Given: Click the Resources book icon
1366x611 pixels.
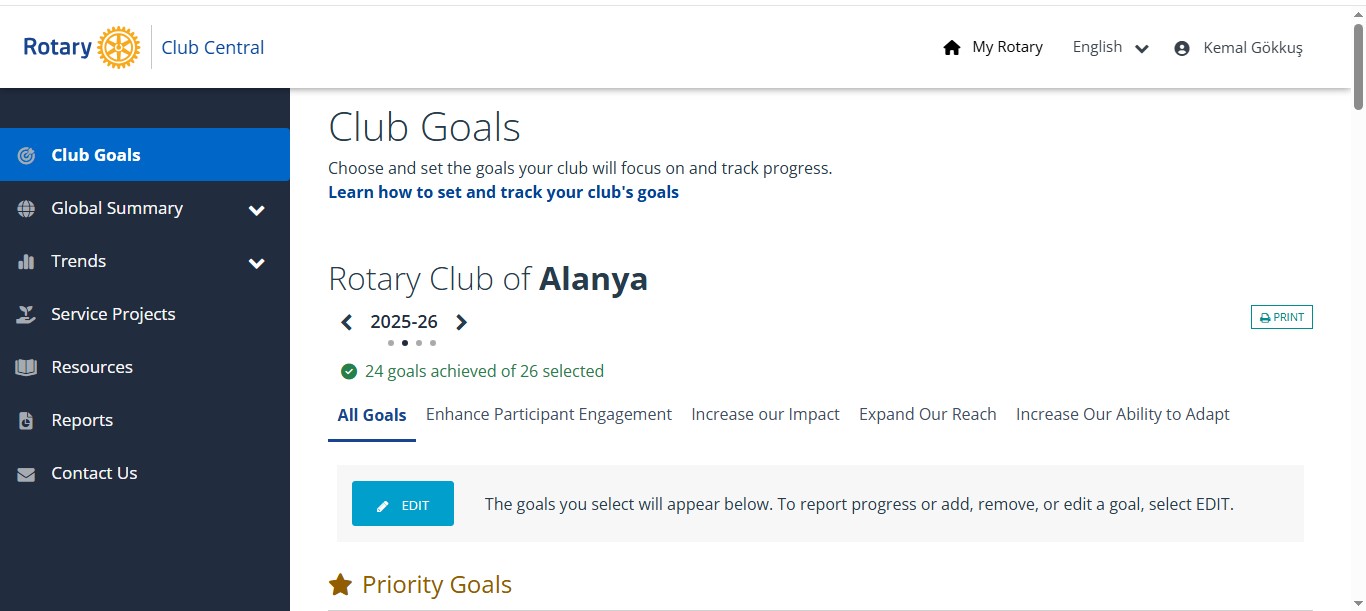Looking at the screenshot, I should click(27, 368).
